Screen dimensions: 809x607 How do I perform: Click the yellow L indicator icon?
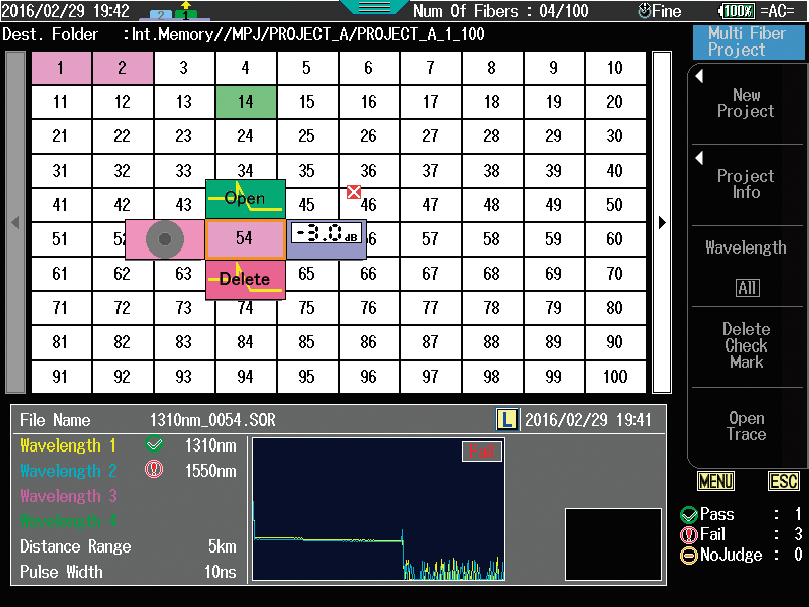507,420
